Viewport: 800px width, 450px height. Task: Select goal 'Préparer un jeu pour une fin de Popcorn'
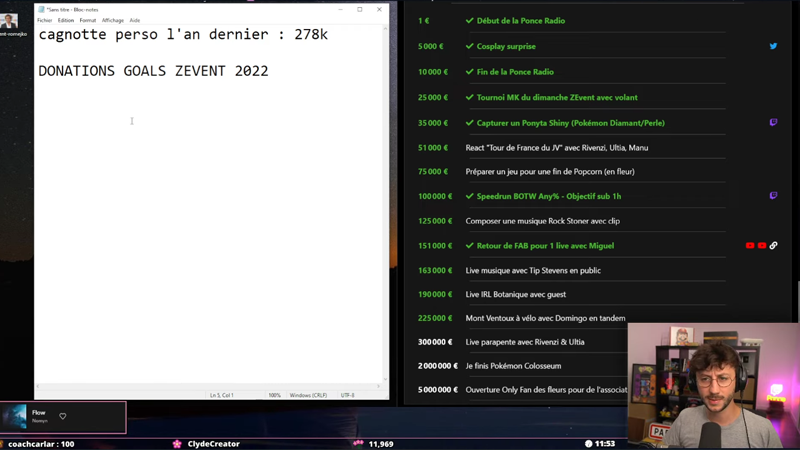coord(550,172)
